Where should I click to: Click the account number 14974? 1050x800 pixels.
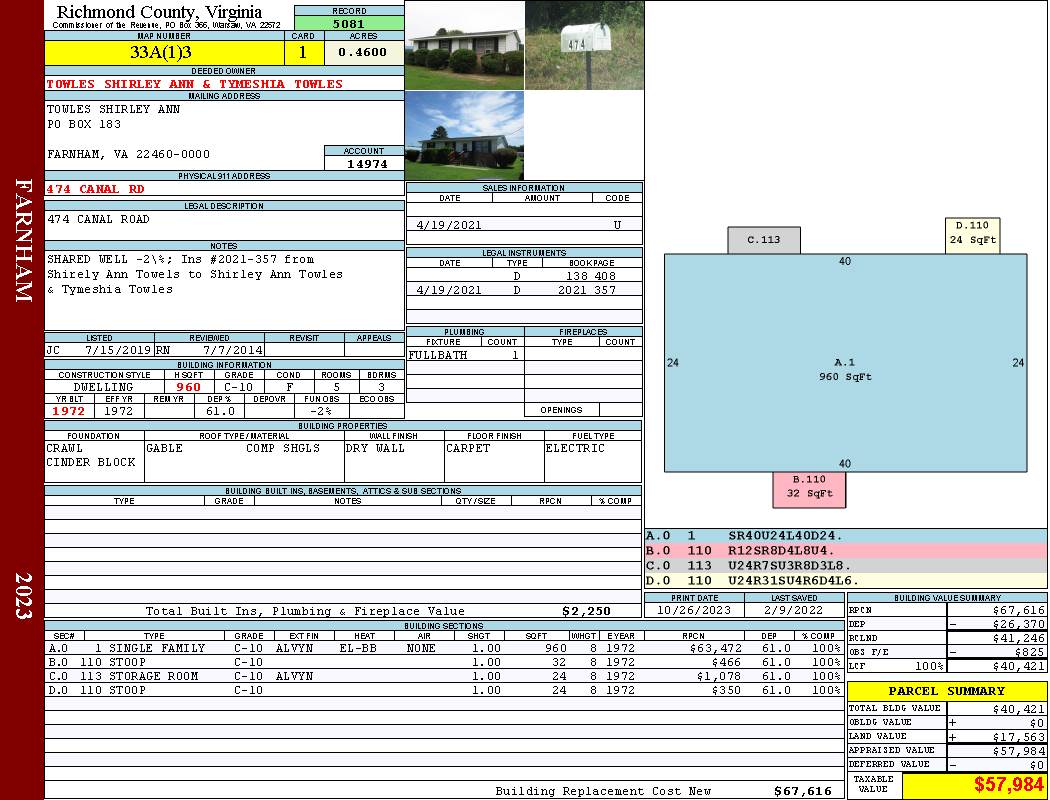[x=365, y=163]
